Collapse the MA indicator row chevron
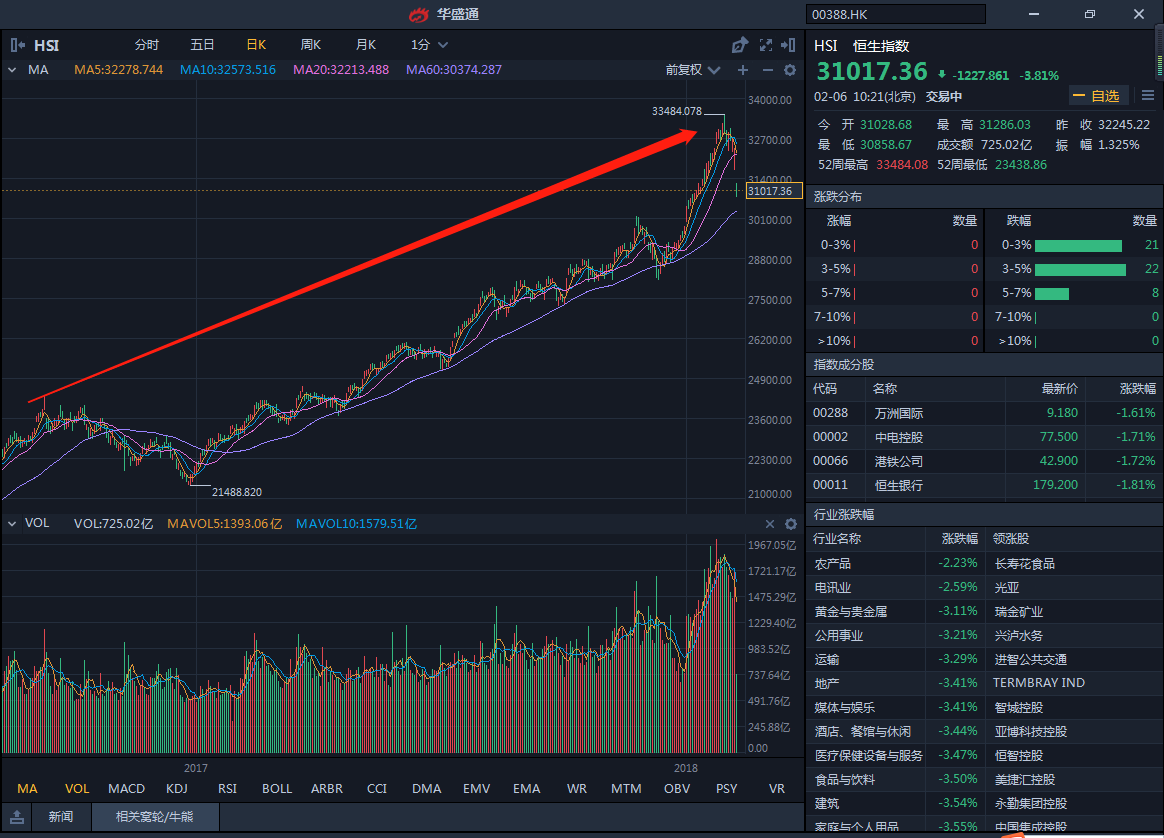1164x838 pixels. 12,70
